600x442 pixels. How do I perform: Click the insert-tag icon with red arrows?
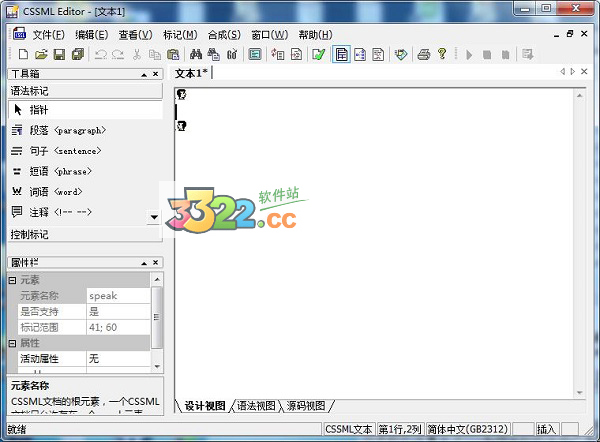tap(277, 54)
